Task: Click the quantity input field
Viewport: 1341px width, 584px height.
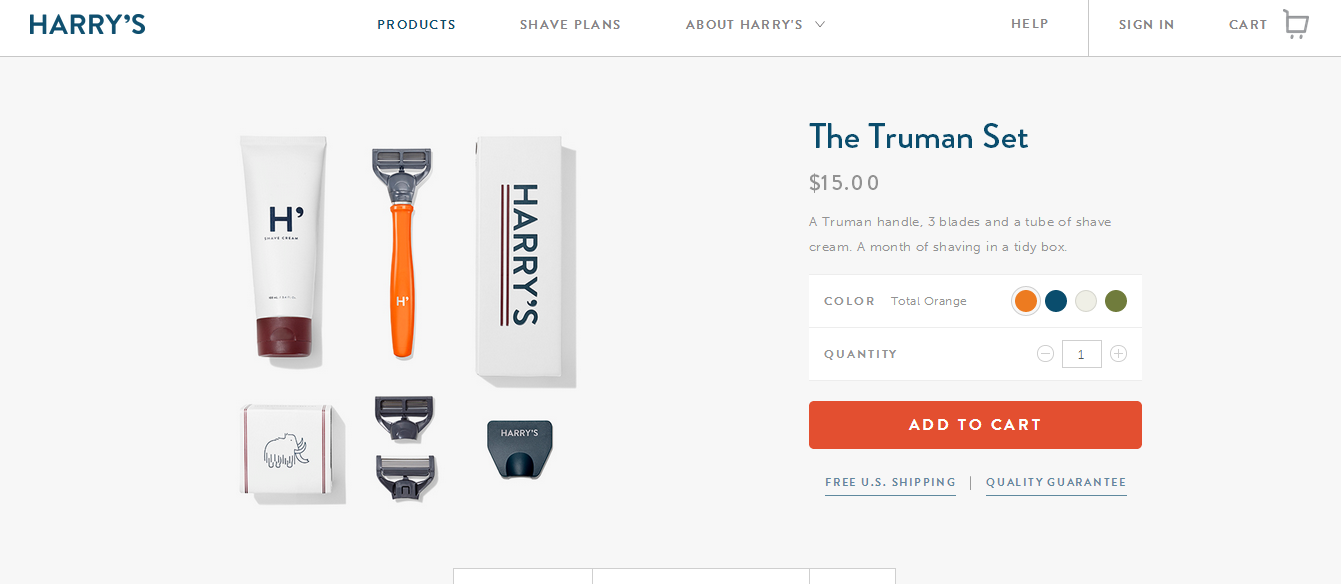Action: 1082,354
